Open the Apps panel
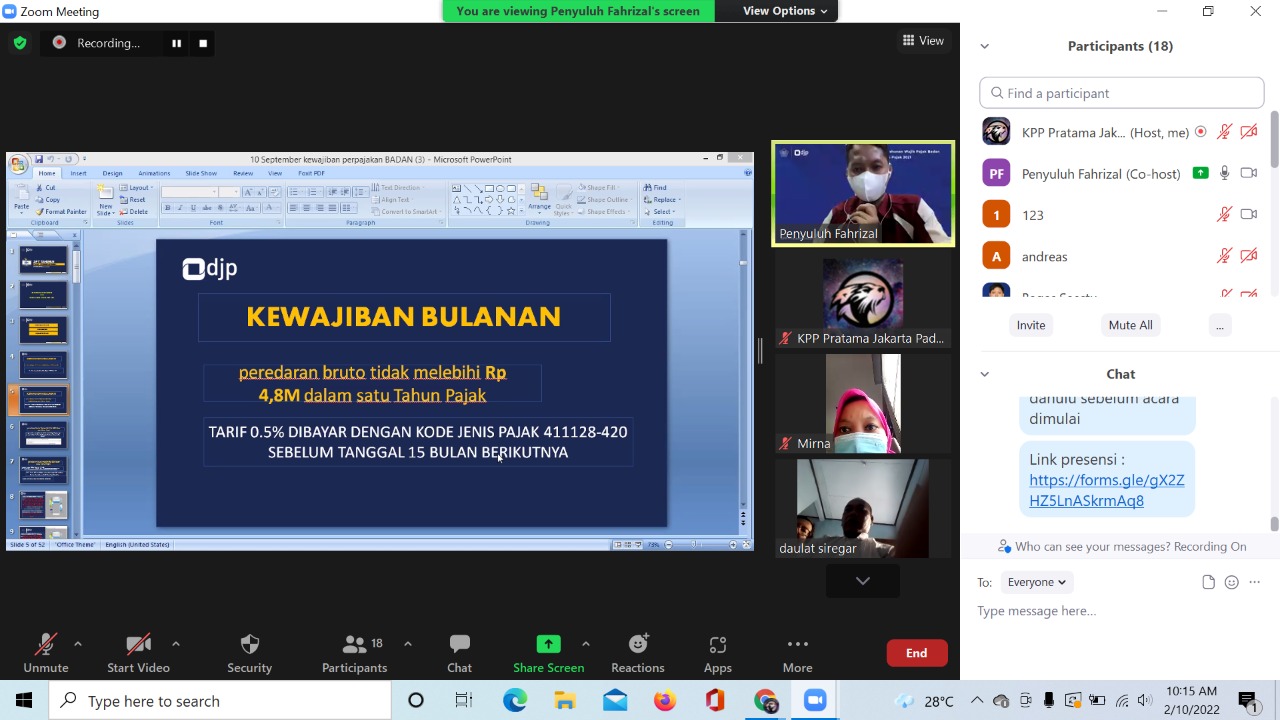This screenshot has height=720, width=1280. (717, 653)
